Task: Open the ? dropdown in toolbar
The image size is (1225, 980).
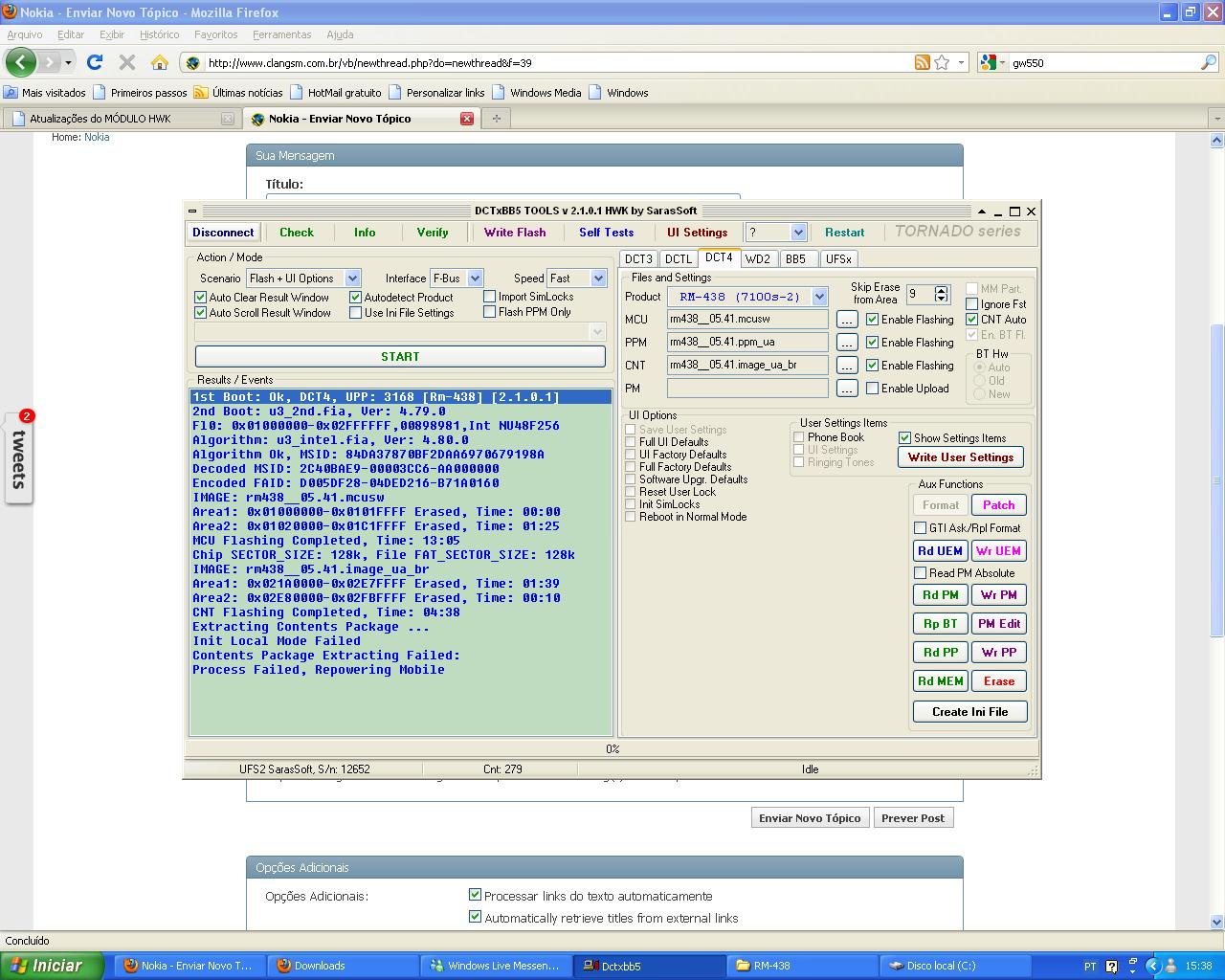Action: (x=798, y=233)
